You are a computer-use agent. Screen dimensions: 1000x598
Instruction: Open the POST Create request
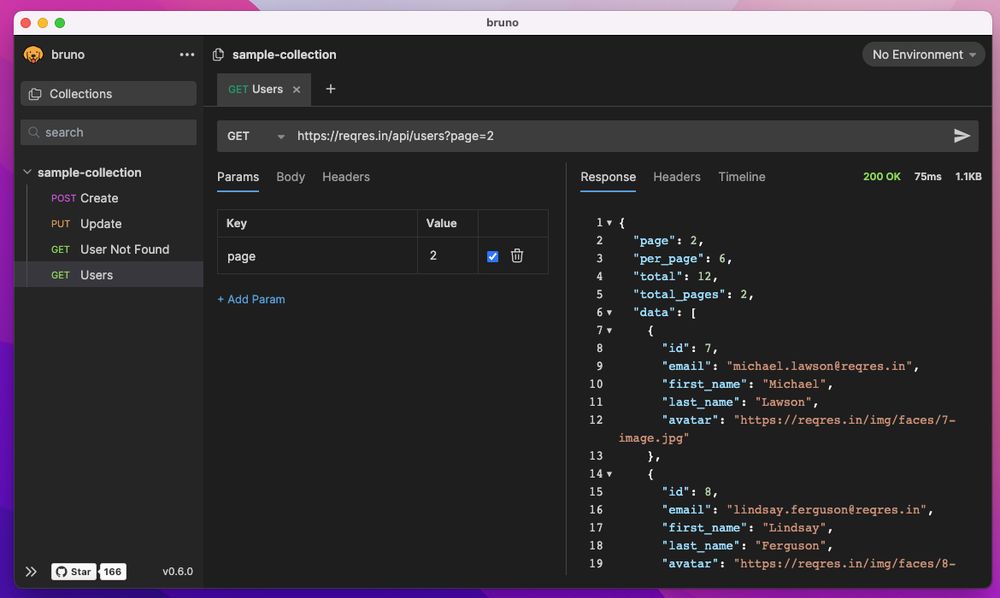(x=109, y=198)
